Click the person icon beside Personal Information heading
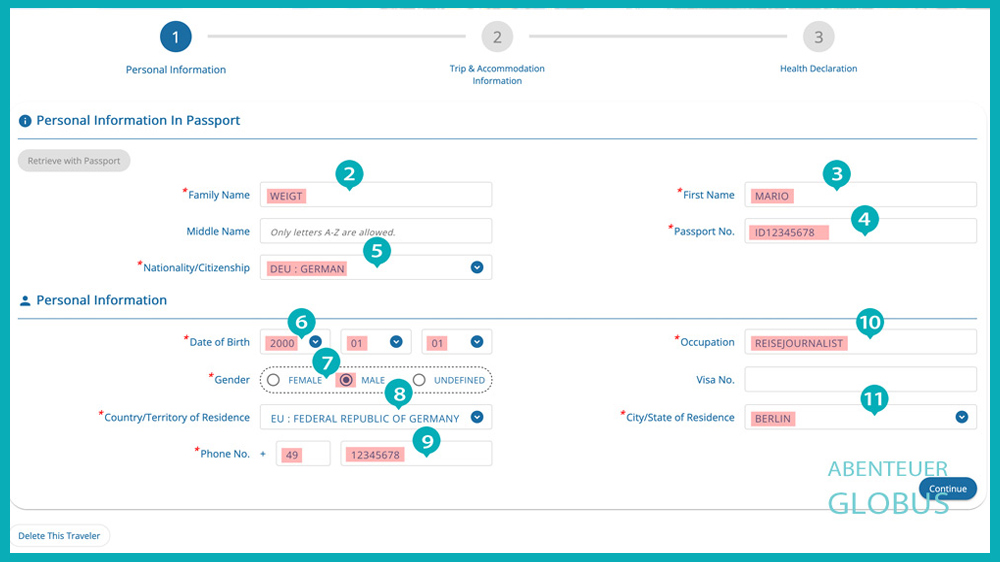 pos(25,301)
